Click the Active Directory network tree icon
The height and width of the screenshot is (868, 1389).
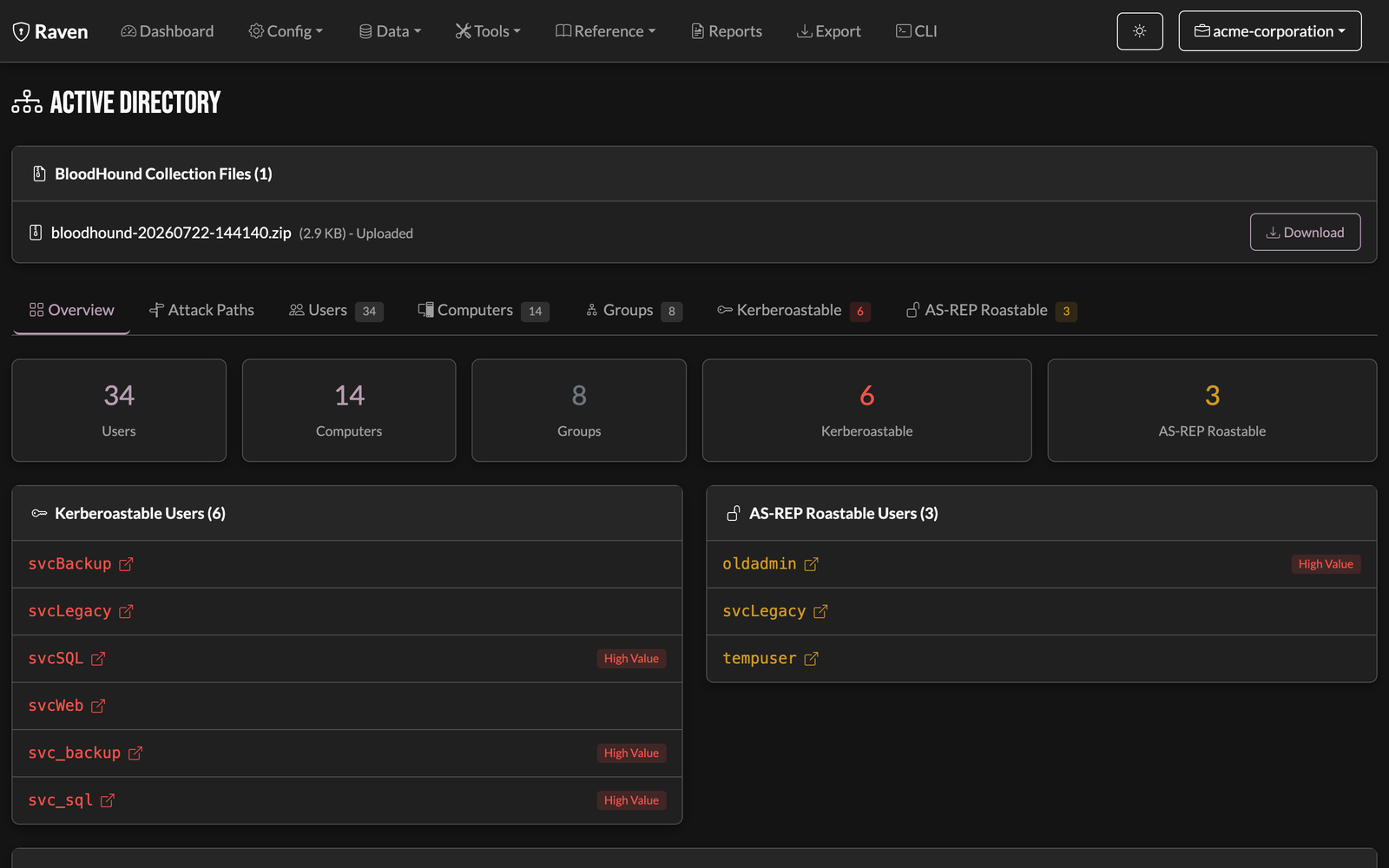27,102
